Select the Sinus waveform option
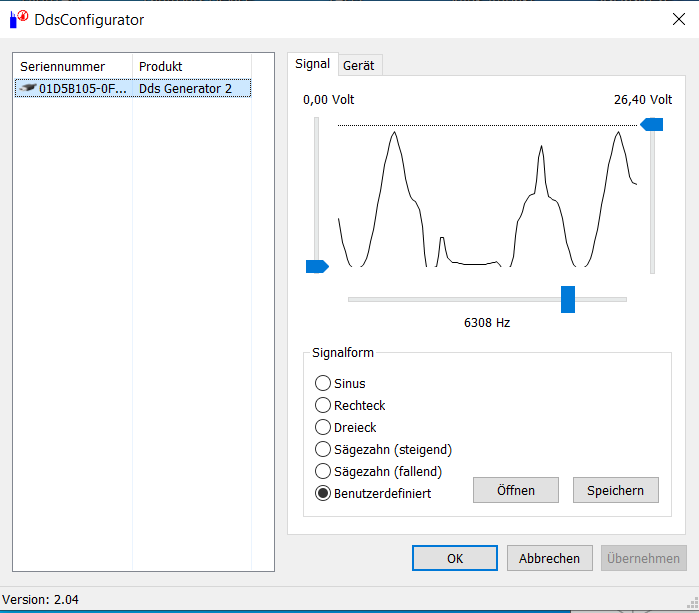699x613 pixels. (x=323, y=383)
